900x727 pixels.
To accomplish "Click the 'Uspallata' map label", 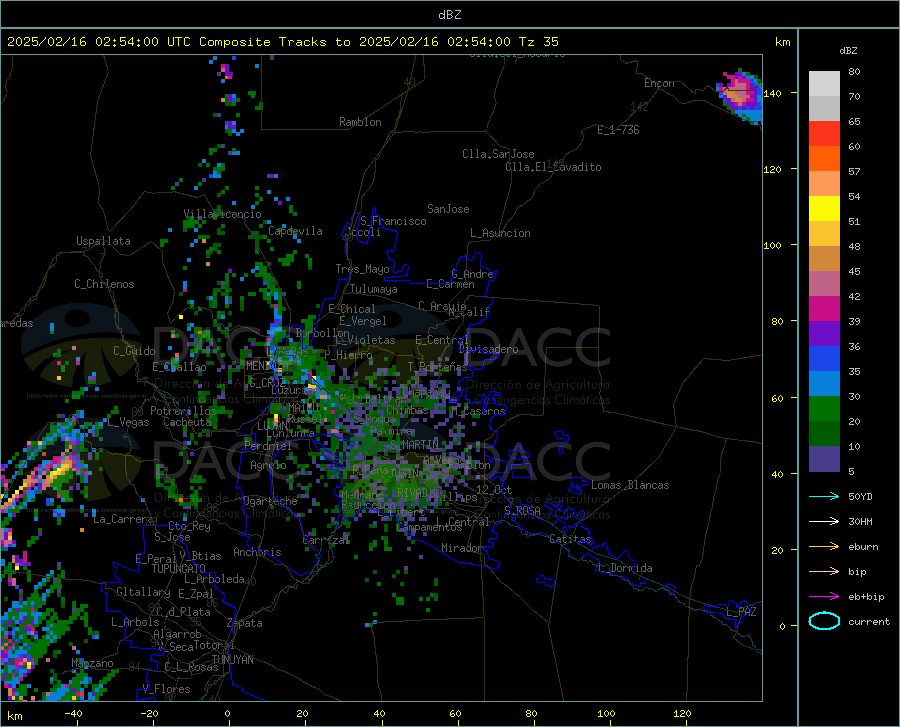I will 103,241.
